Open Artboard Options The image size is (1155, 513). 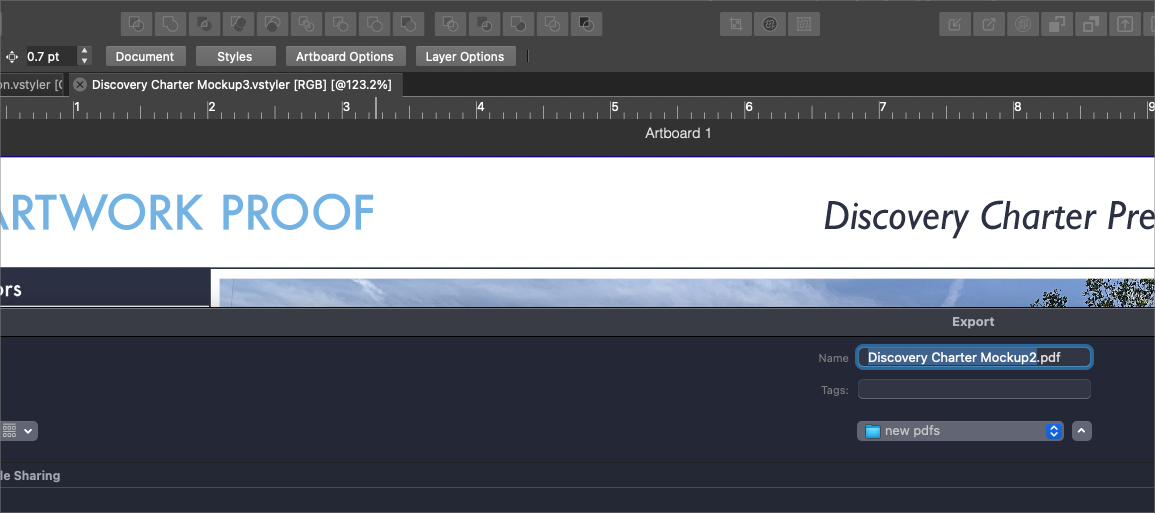tap(345, 57)
